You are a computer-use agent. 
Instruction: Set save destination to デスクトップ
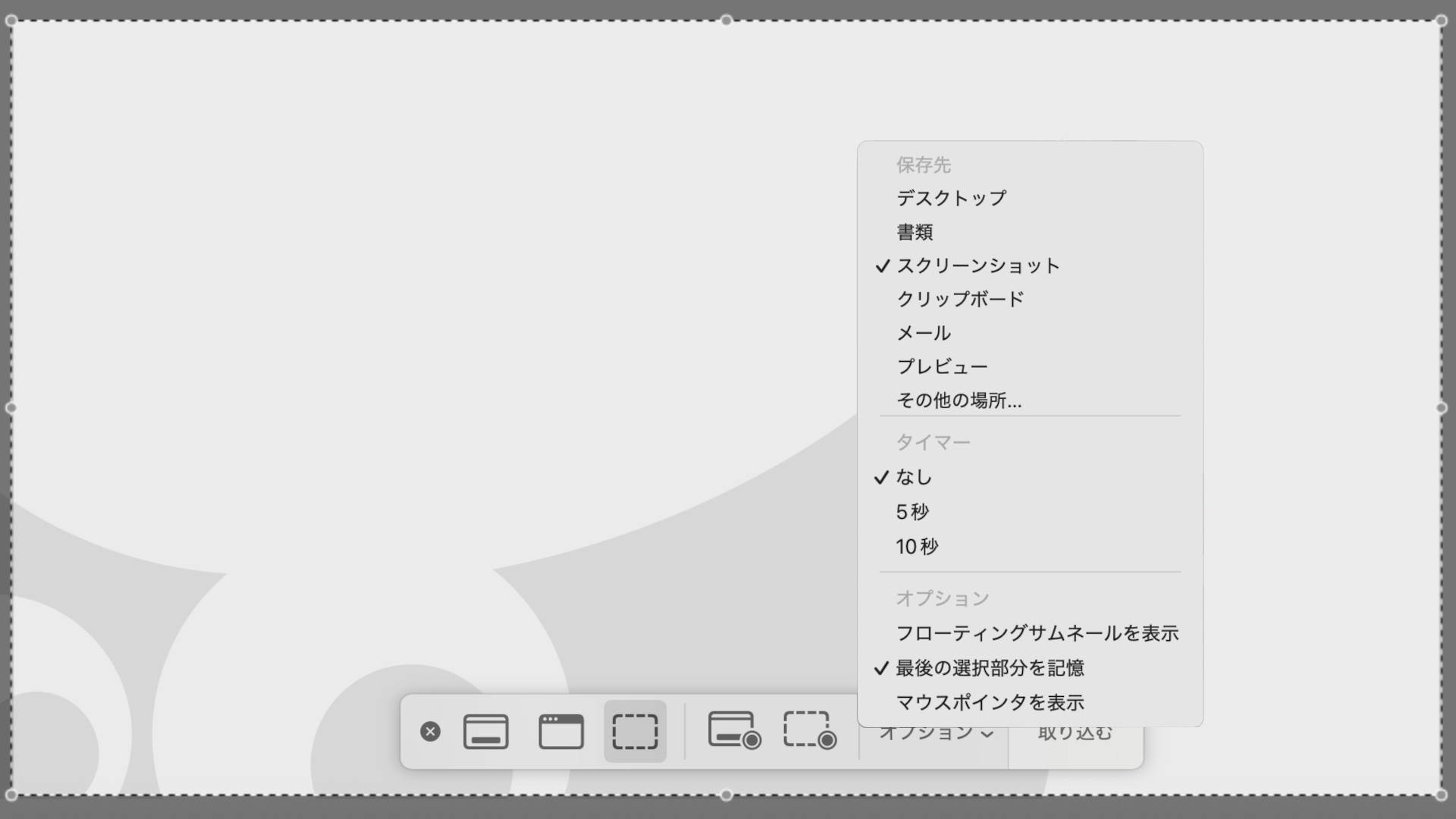coord(952,198)
